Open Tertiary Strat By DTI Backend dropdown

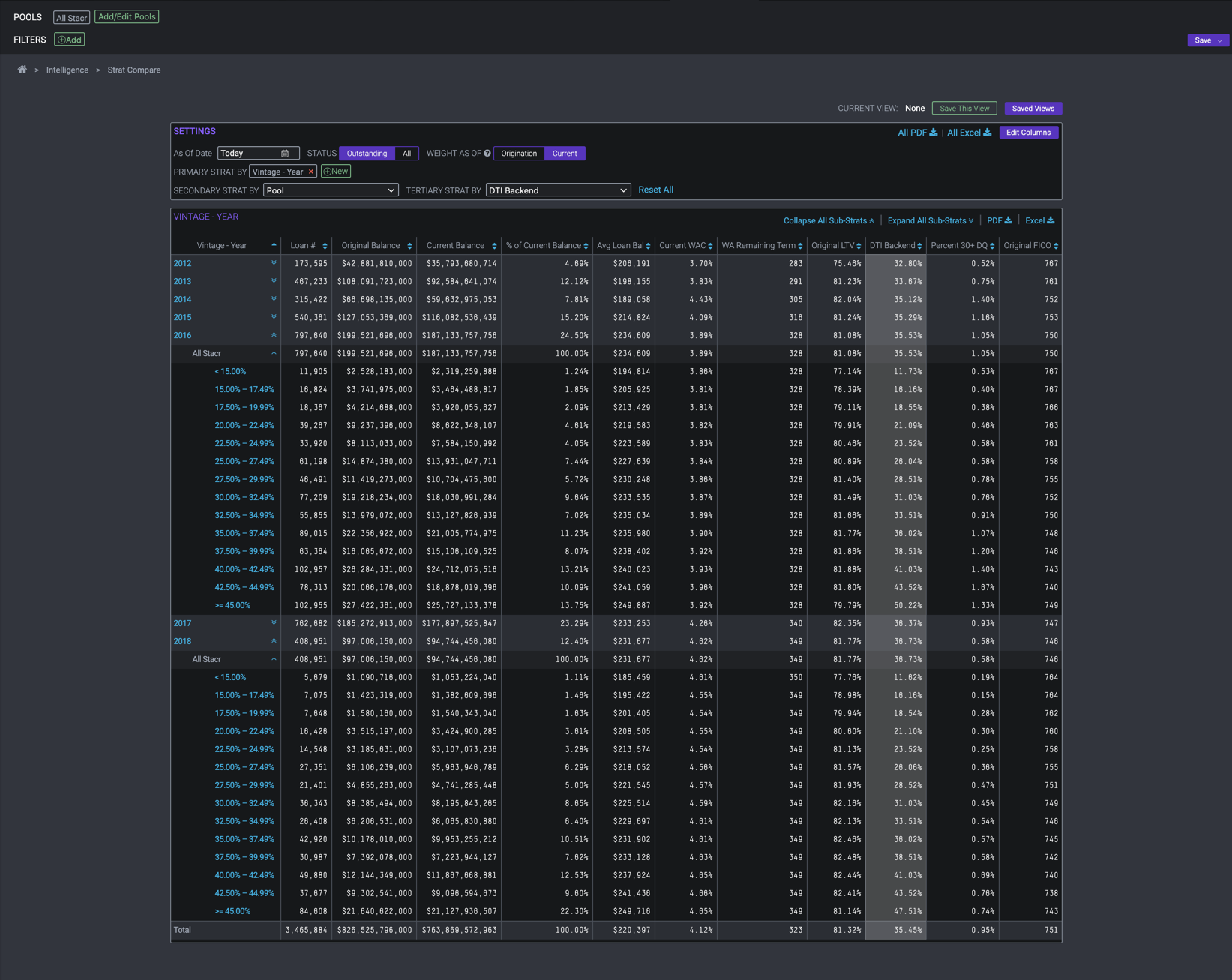pos(558,190)
